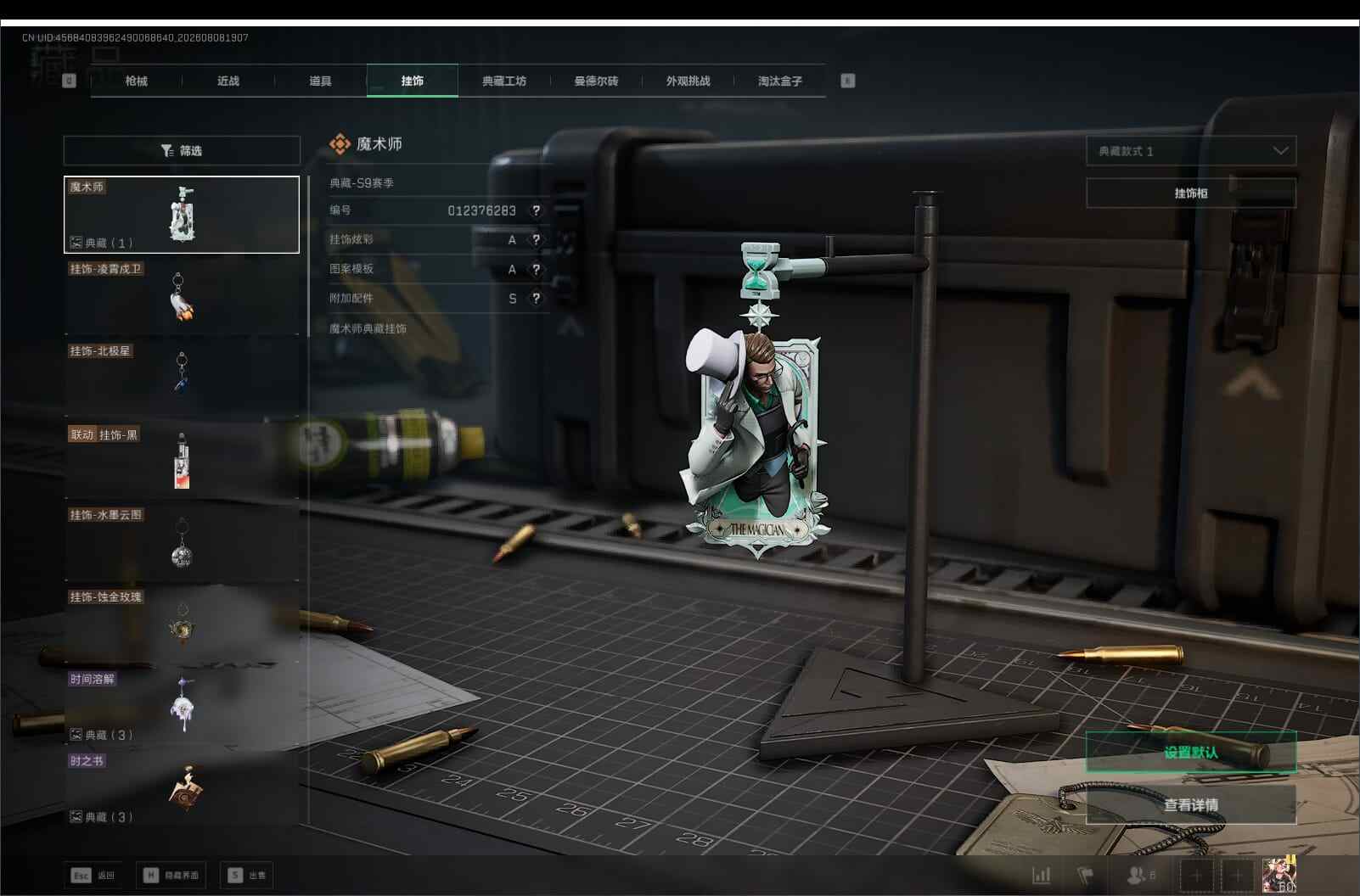Select the 挂饰-凌霄戍卫 rocket charm

coord(182,297)
